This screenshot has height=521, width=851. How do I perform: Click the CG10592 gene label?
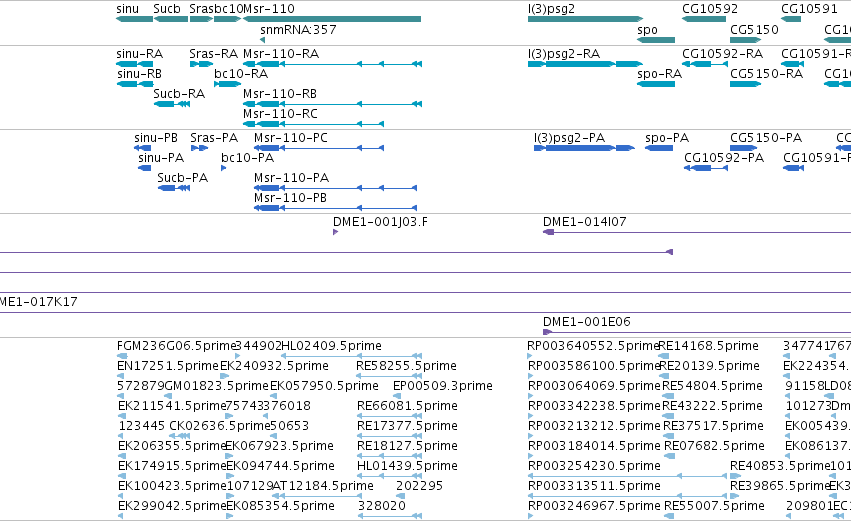point(710,9)
